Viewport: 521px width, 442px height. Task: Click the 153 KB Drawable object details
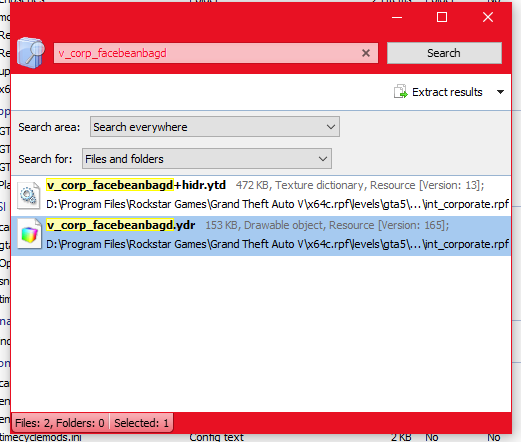[x=327, y=225]
